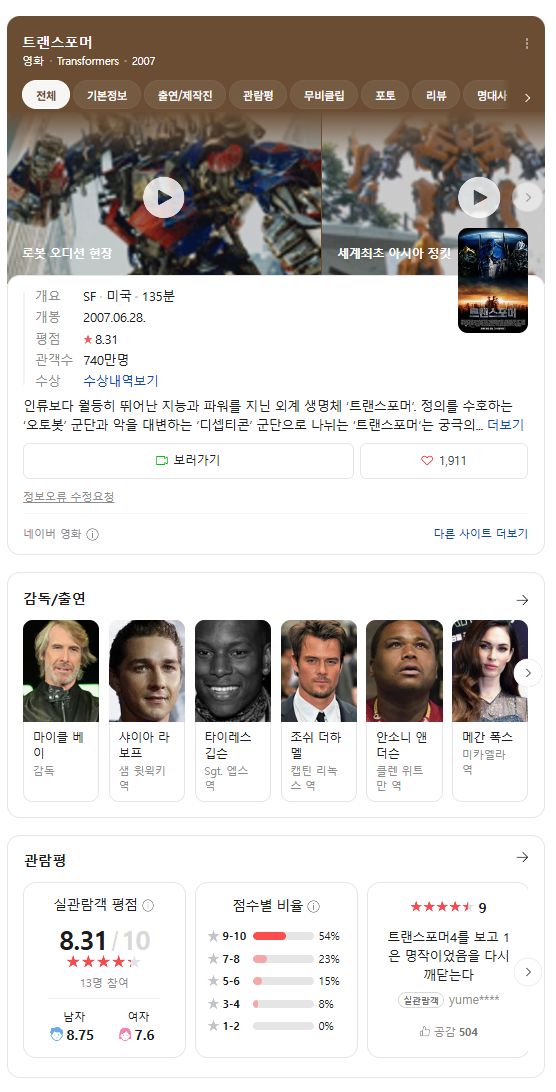Play the 로봇 오디션 현장 video clip

point(164,197)
